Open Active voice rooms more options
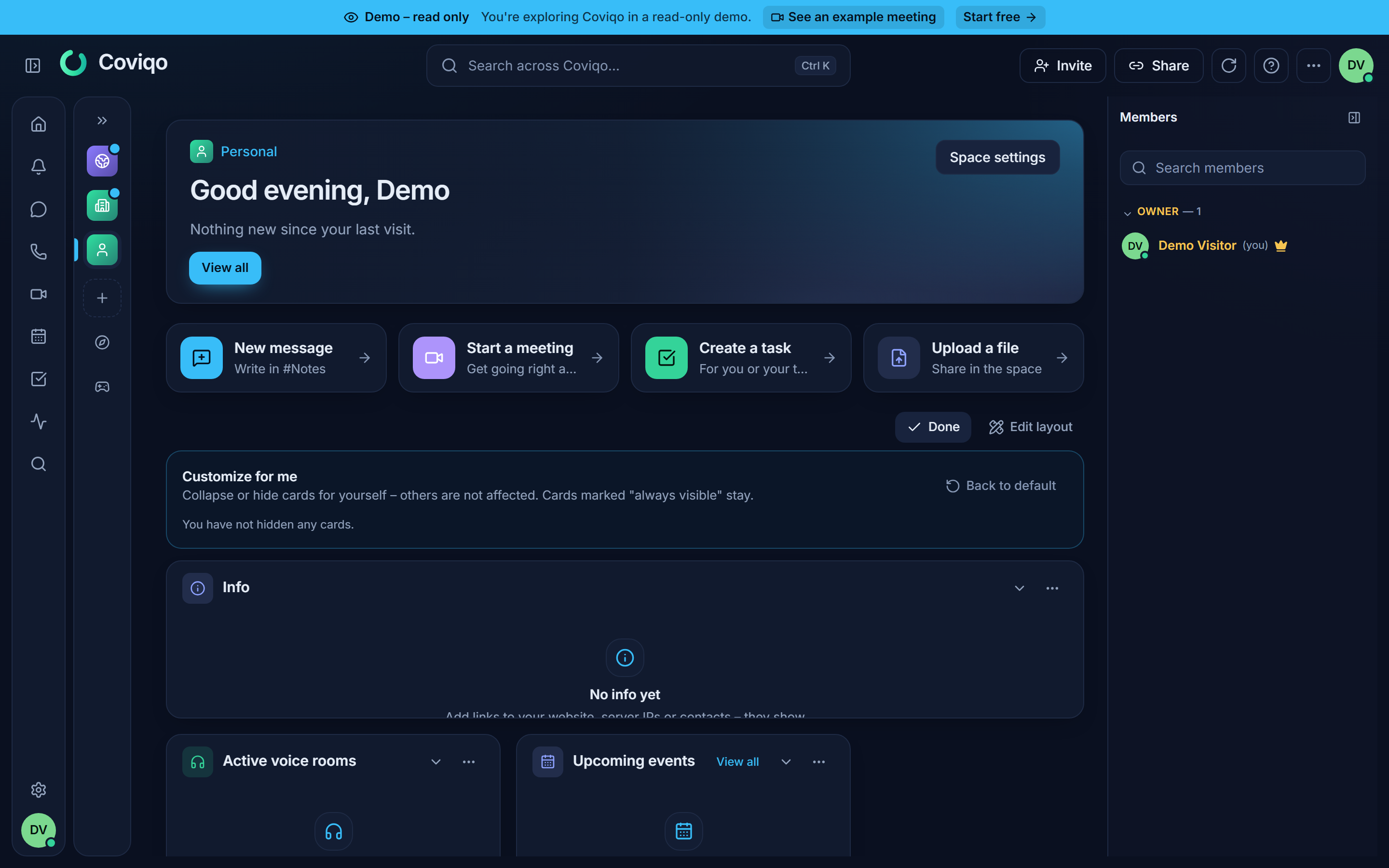This screenshot has height=868, width=1389. pyautogui.click(x=469, y=762)
